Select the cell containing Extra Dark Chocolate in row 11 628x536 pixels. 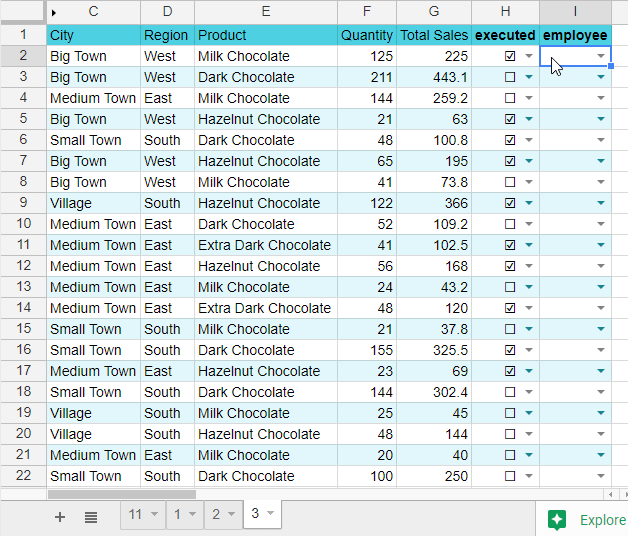(x=265, y=245)
